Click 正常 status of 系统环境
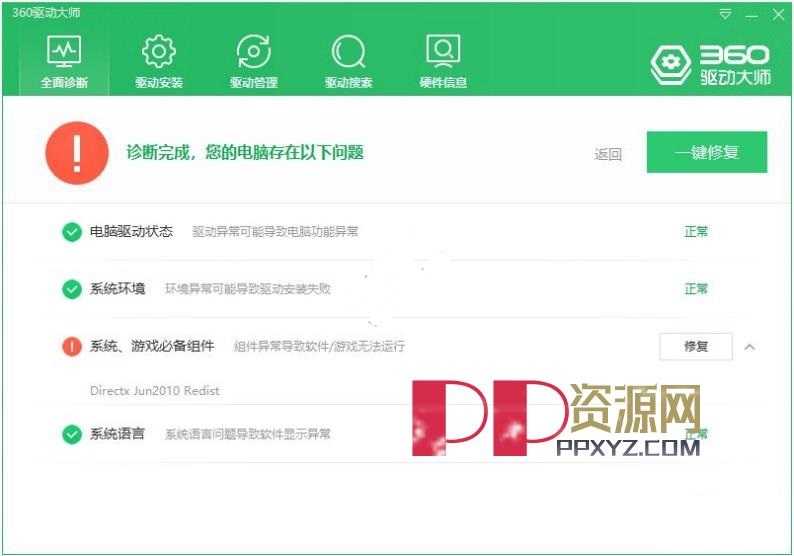The width and height of the screenshot is (794, 556). point(696,289)
